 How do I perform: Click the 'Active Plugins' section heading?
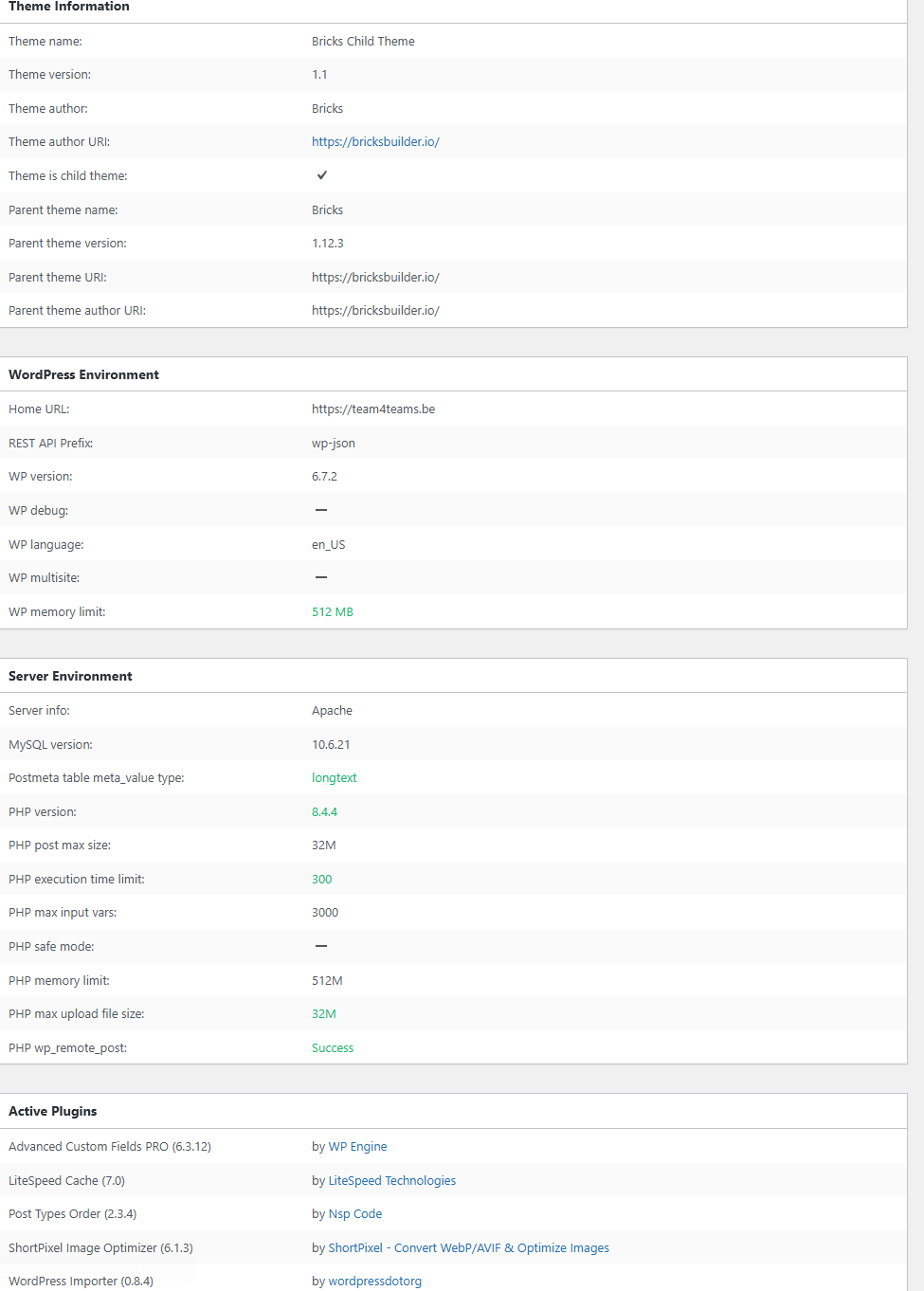click(x=53, y=1112)
